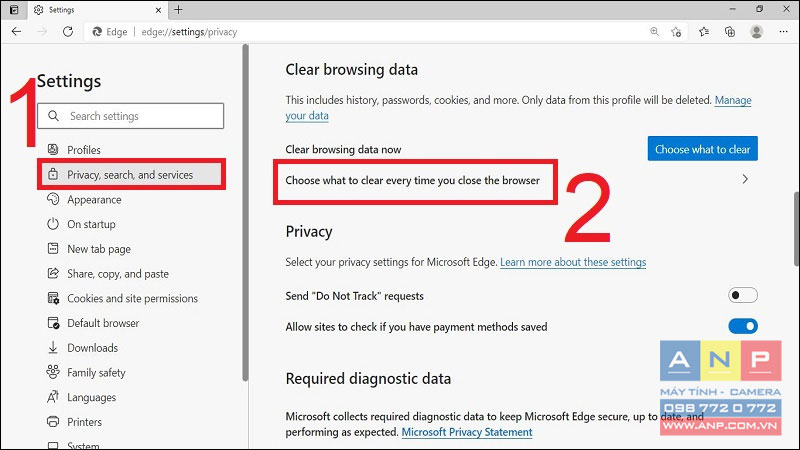Toggle Allow sites to check payment methods

coord(743,326)
